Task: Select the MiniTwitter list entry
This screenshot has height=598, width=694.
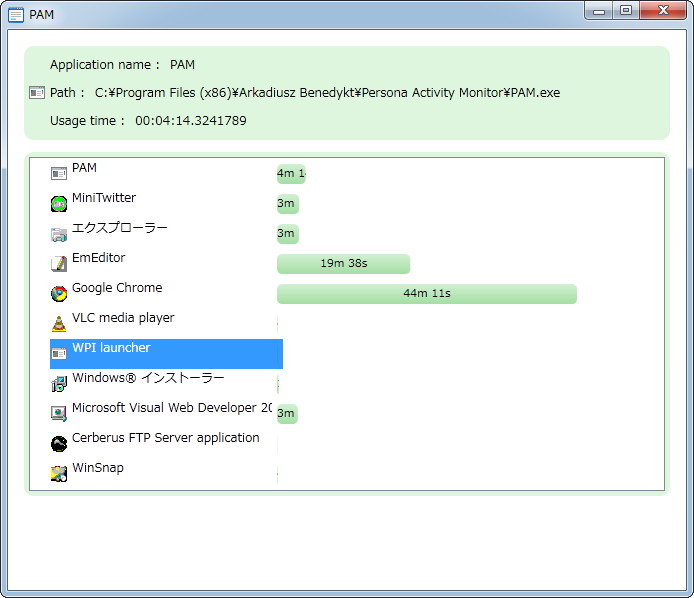Action: [104, 198]
